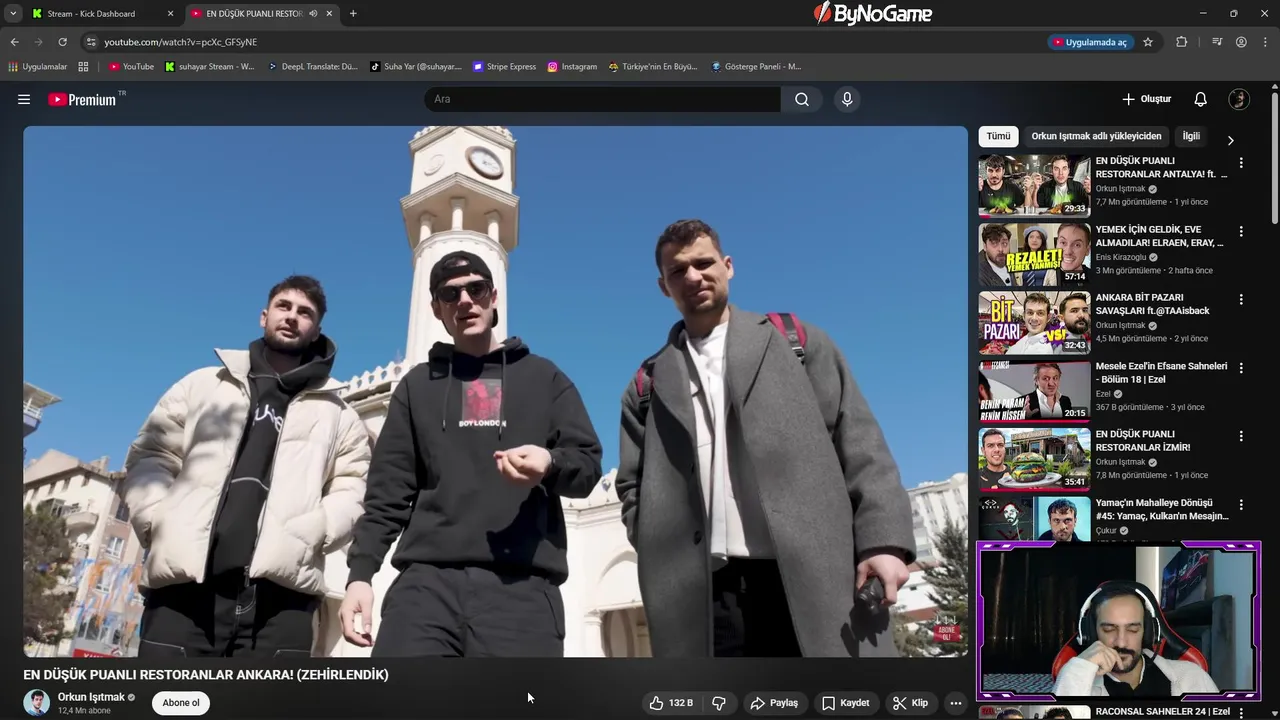The height and width of the screenshot is (720, 1280).
Task: Open the DeepL Translate bookmark
Action: [x=313, y=67]
